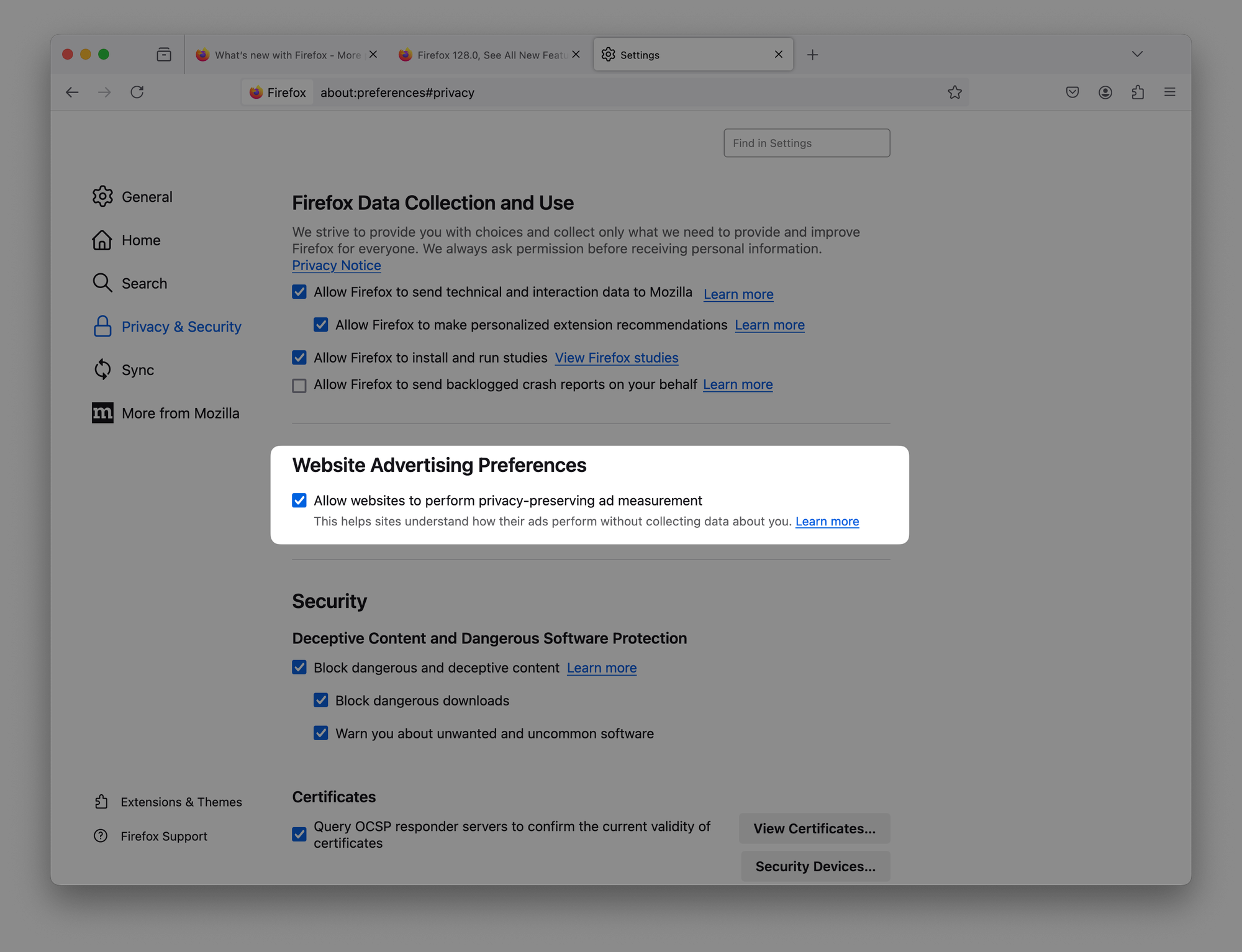The image size is (1242, 952).
Task: Click View Certificates button
Action: [814, 828]
